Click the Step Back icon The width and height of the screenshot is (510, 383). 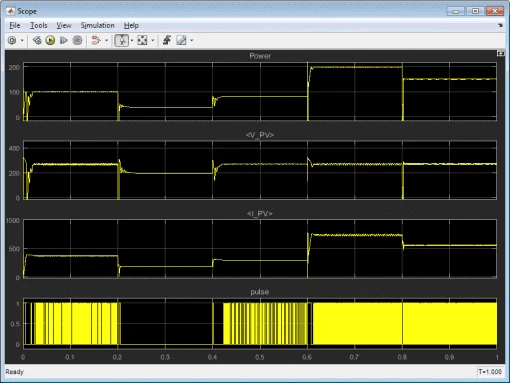coord(37,40)
